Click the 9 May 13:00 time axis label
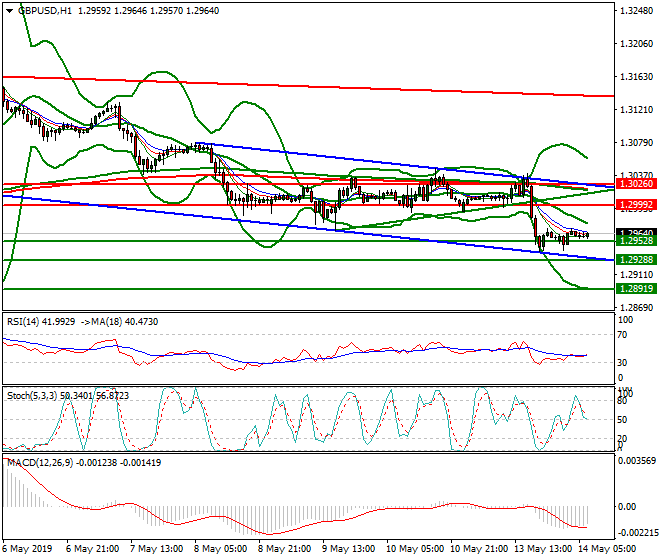Image resolution: width=660 pixels, height=560 pixels. pyautogui.click(x=348, y=549)
